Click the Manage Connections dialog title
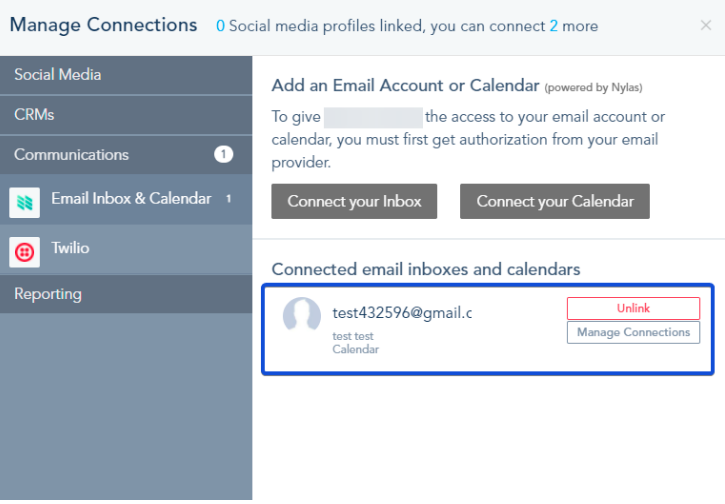725x504 pixels. pyautogui.click(x=104, y=25)
